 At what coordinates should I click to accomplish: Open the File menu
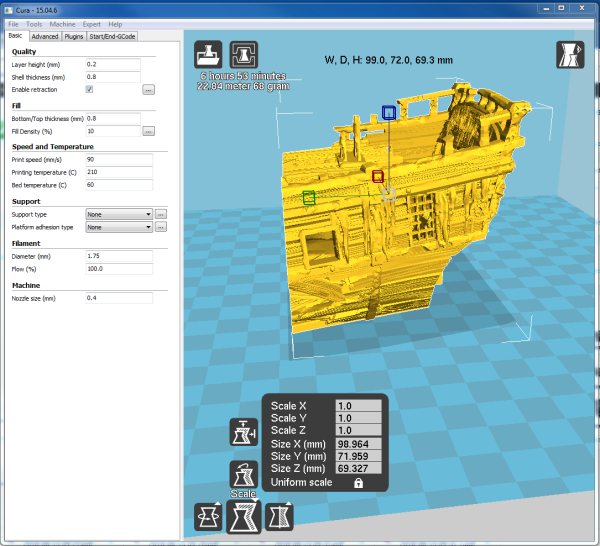13,24
